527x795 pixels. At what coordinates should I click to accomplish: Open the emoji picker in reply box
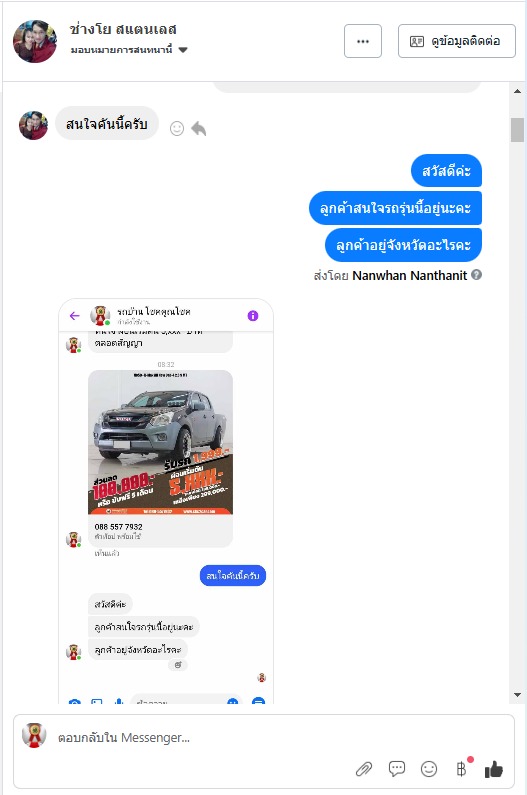coord(429,769)
